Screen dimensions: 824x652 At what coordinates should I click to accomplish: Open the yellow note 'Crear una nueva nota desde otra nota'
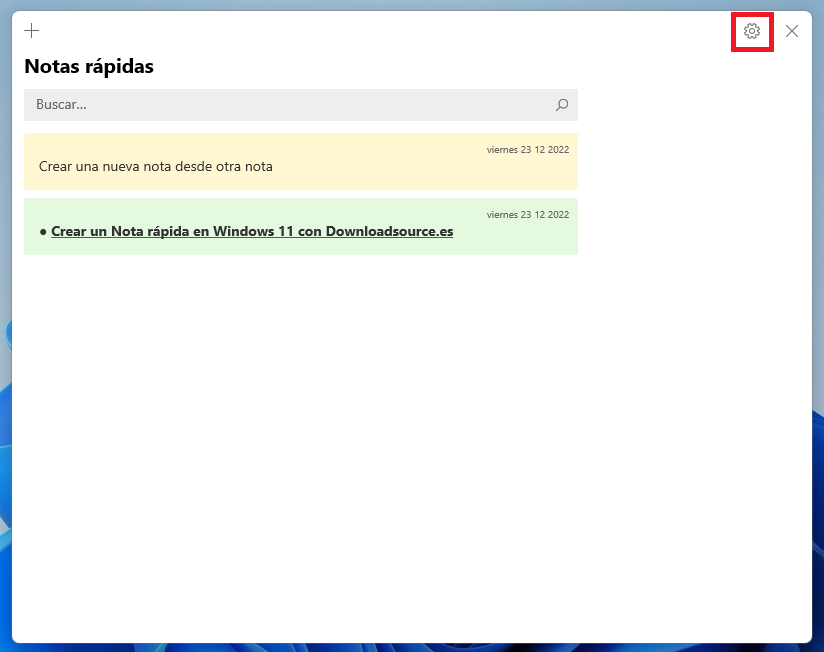click(x=301, y=161)
